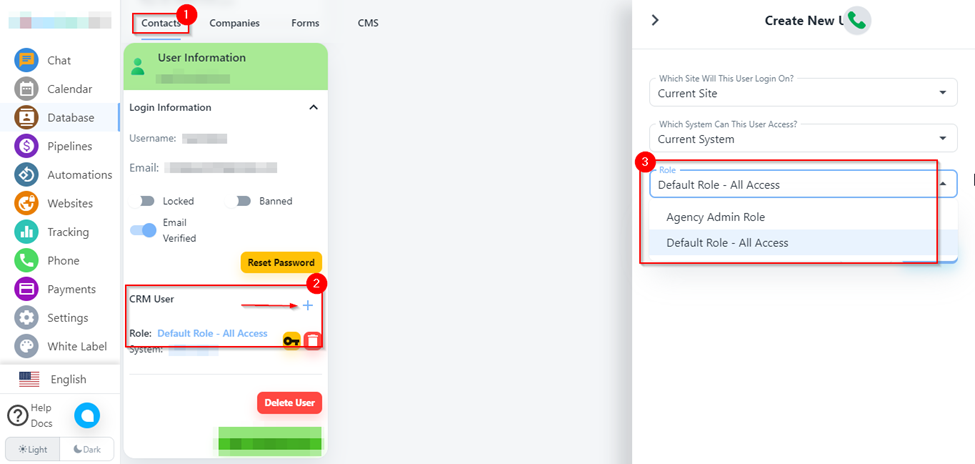
Task: Open Automations from the sidebar icon
Action: pyautogui.click(x=26, y=174)
